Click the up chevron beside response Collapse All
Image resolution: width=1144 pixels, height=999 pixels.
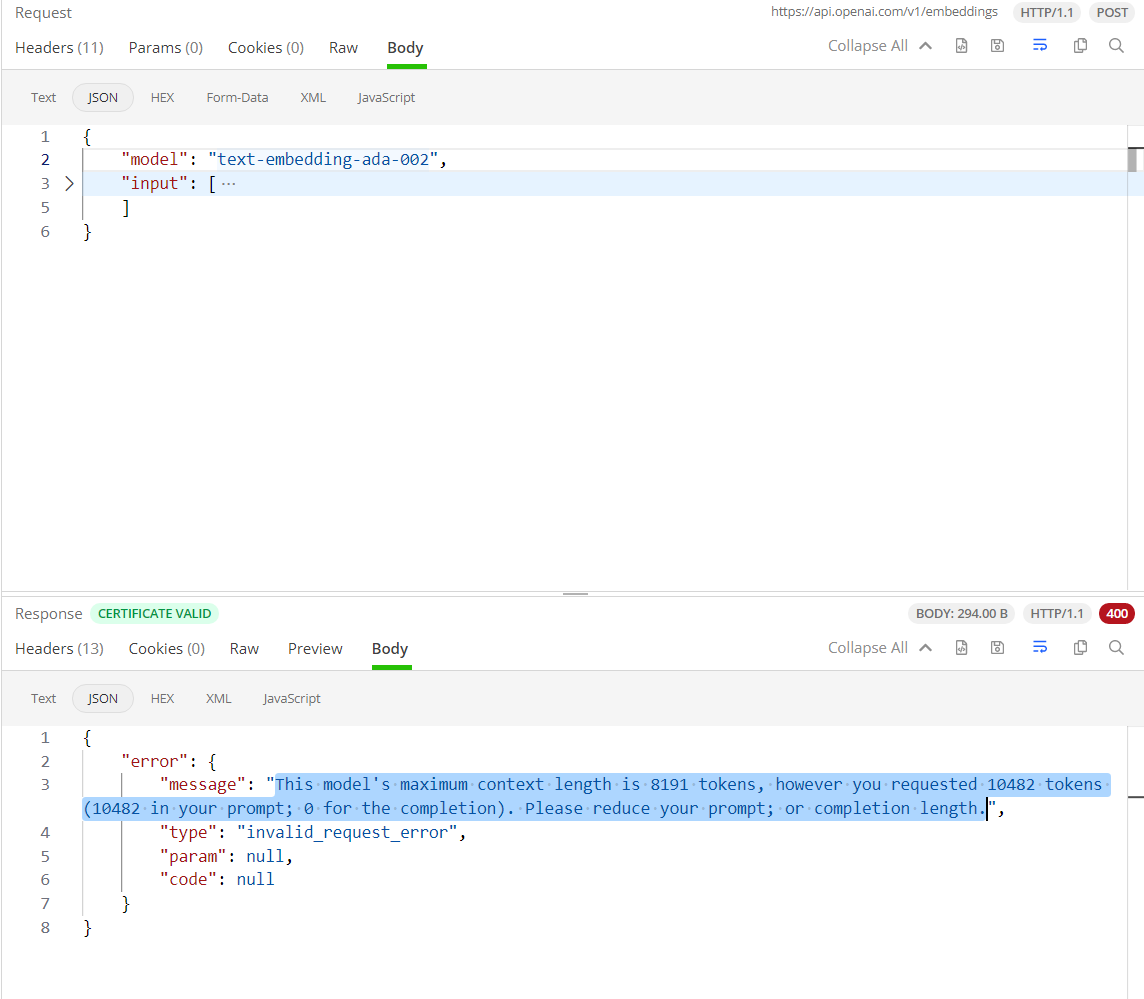tap(925, 648)
